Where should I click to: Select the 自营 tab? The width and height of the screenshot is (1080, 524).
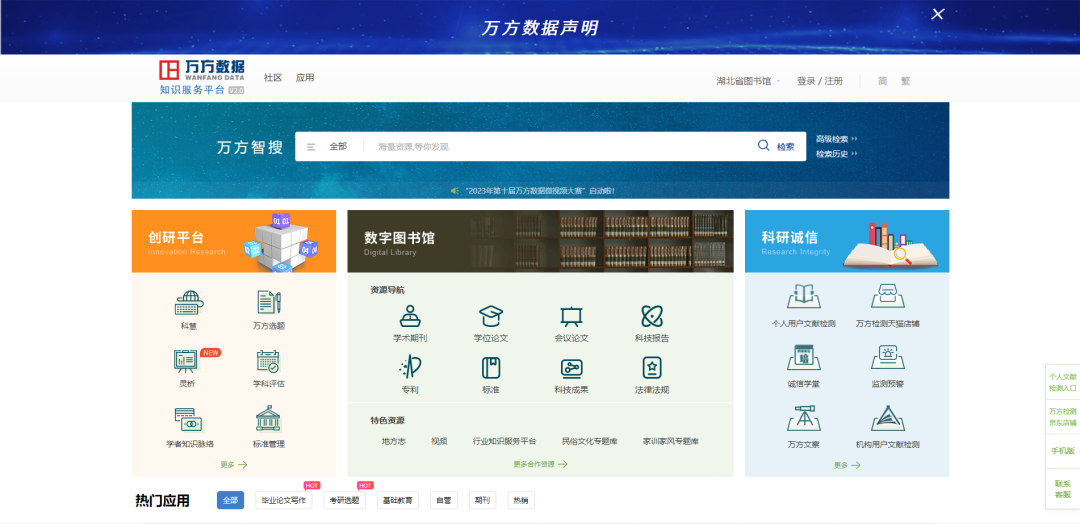[444, 501]
